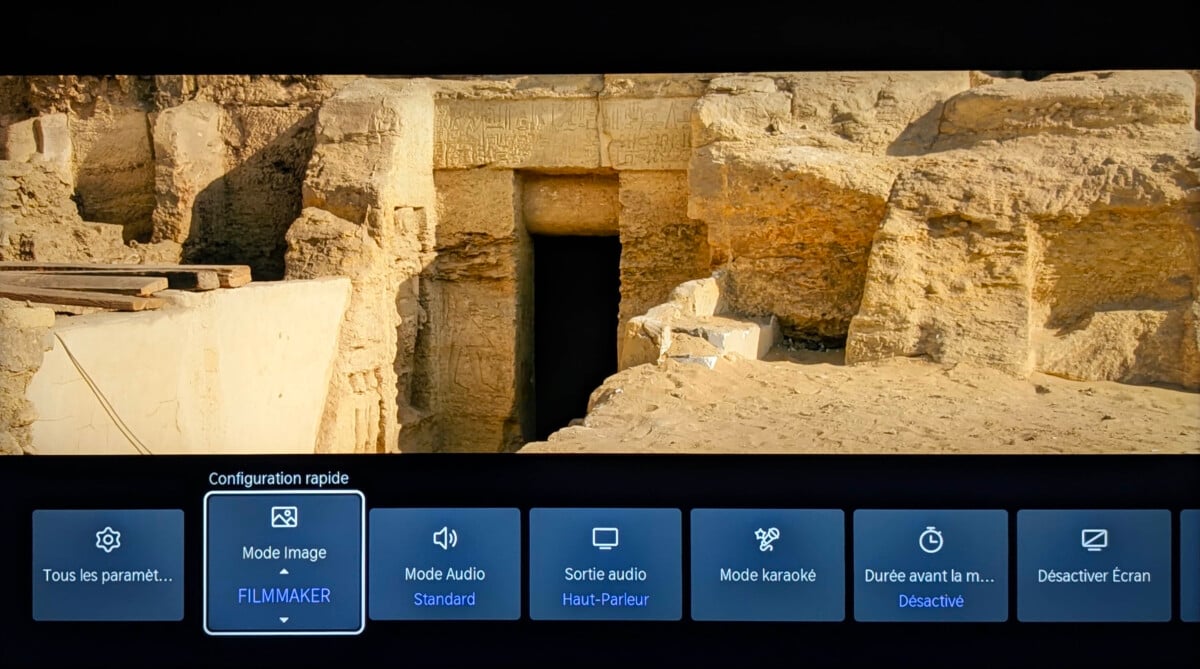
Task: Click the dark tomb doorway in video preview
Action: click(x=575, y=330)
